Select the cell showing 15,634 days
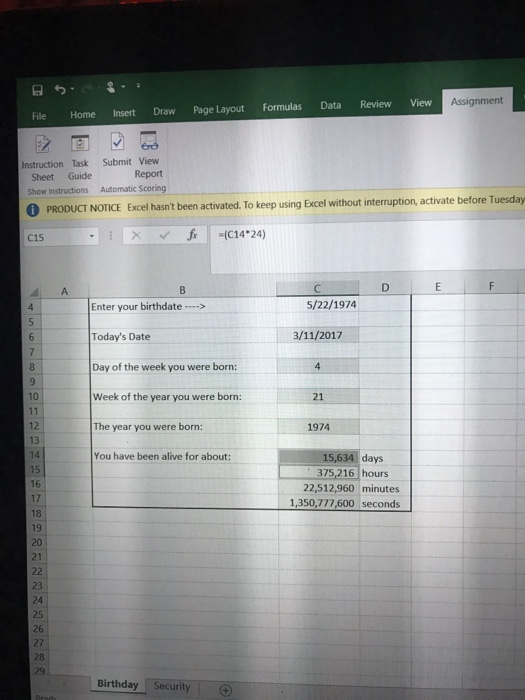The width and height of the screenshot is (525, 700). (319, 458)
